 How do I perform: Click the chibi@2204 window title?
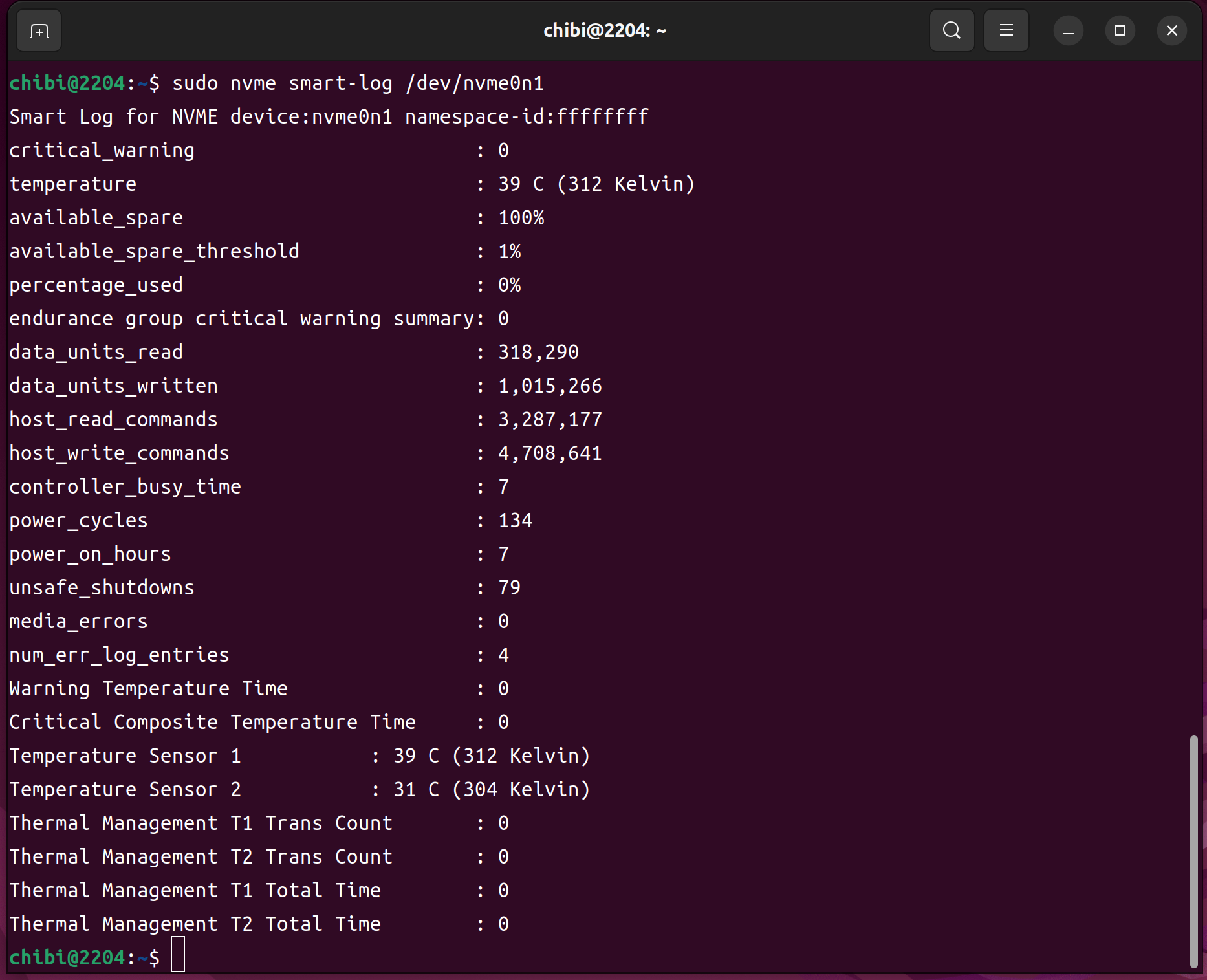[x=604, y=30]
